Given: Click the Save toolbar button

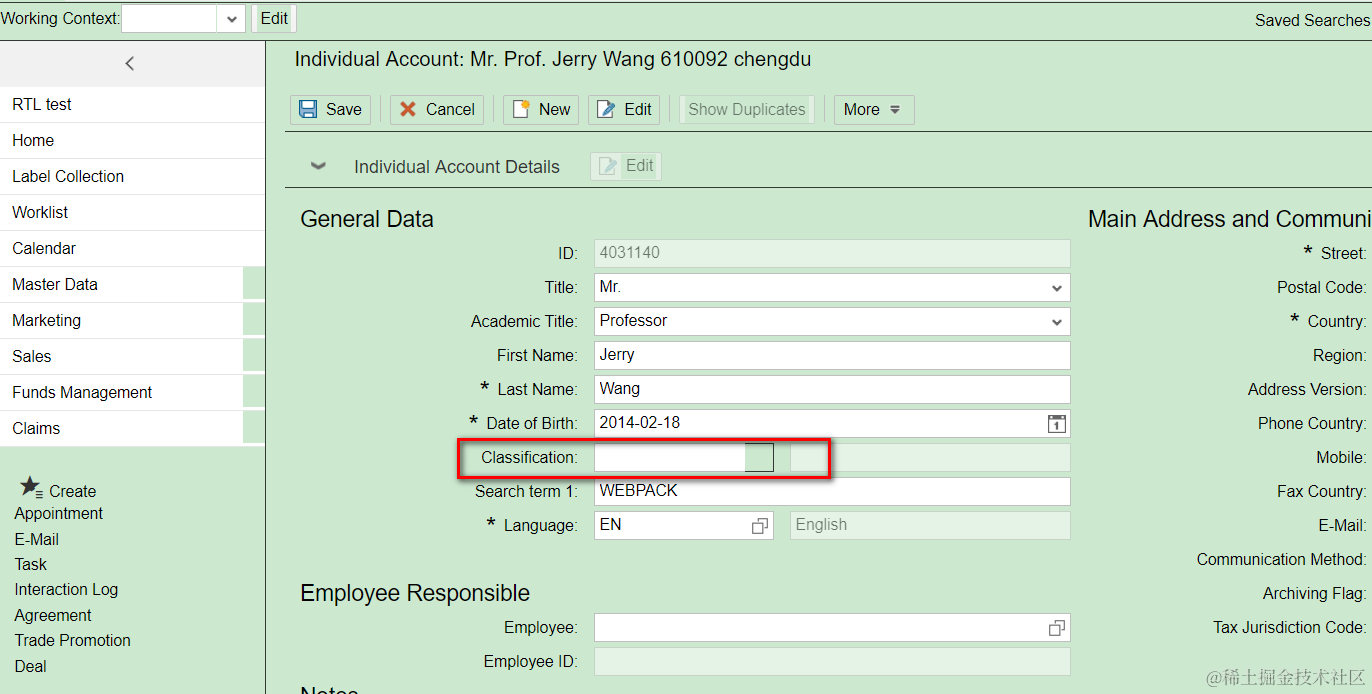Looking at the screenshot, I should pos(330,110).
